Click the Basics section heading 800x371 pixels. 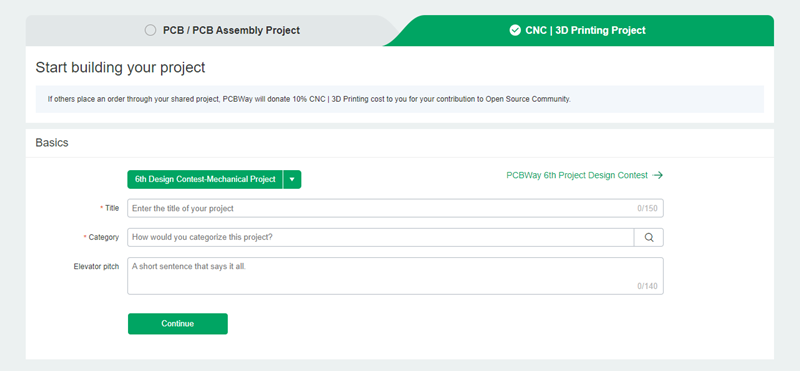52,143
